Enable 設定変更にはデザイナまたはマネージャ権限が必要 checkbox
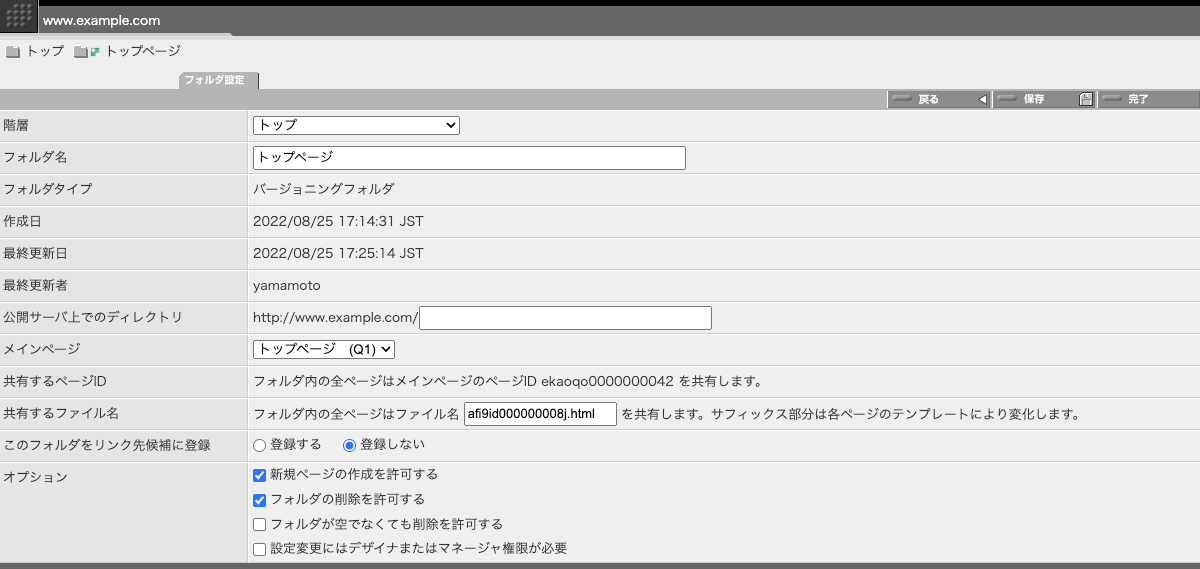Image resolution: width=1200 pixels, height=569 pixels. click(x=260, y=549)
